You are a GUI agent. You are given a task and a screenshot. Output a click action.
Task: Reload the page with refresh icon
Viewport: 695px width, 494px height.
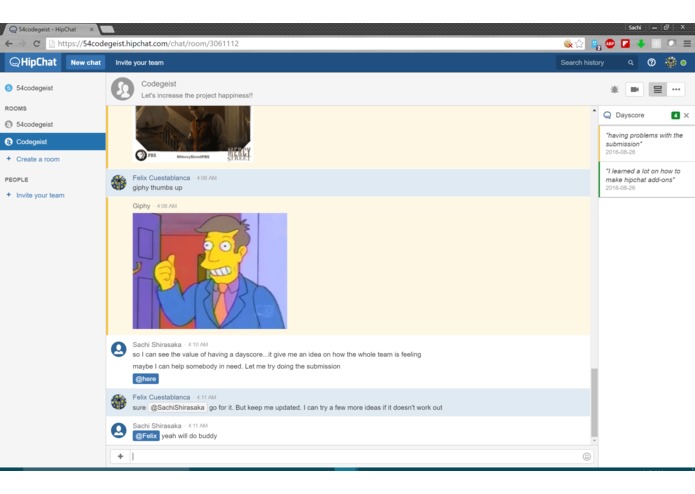(37, 43)
